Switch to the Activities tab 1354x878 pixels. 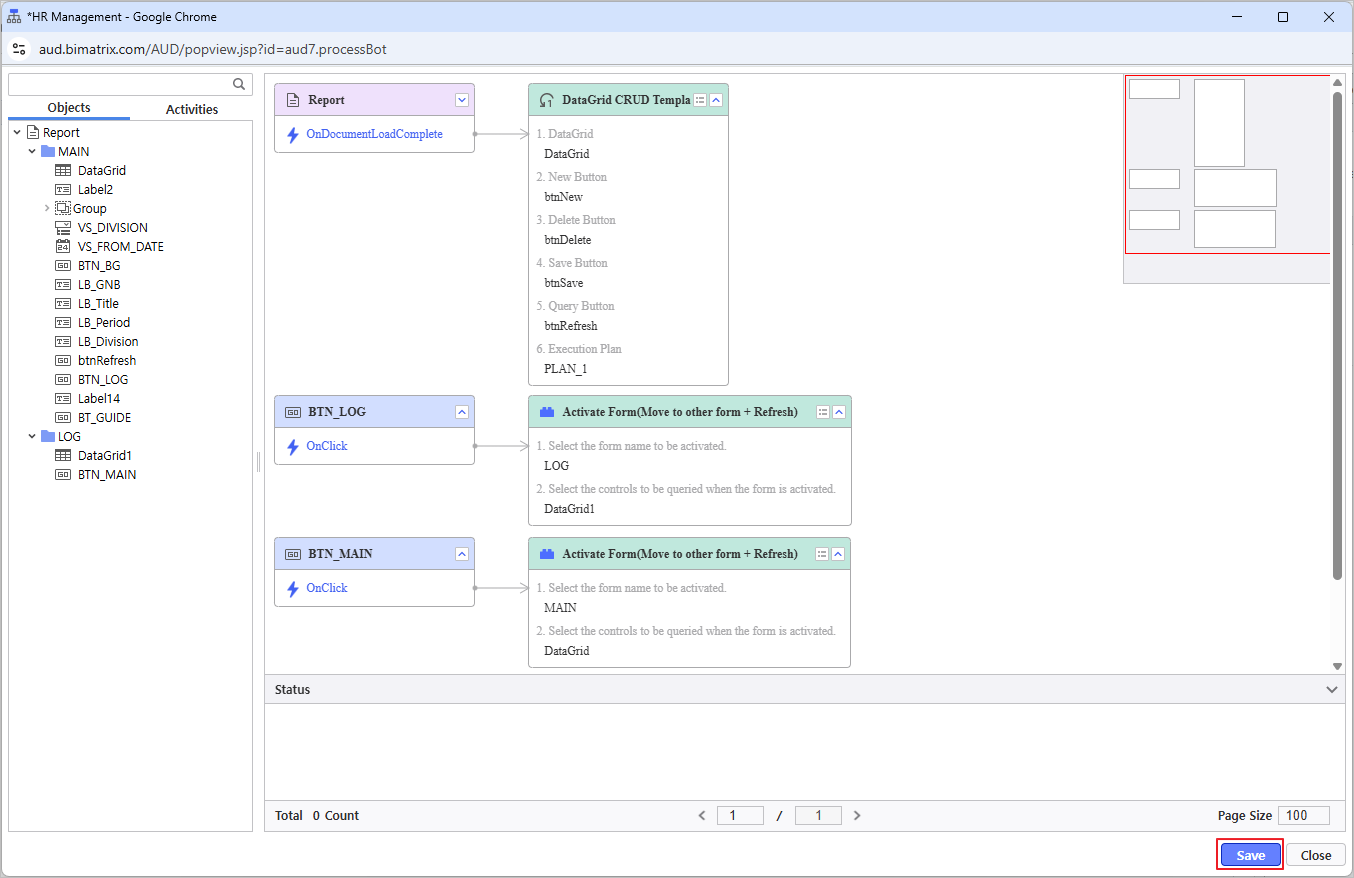click(191, 109)
